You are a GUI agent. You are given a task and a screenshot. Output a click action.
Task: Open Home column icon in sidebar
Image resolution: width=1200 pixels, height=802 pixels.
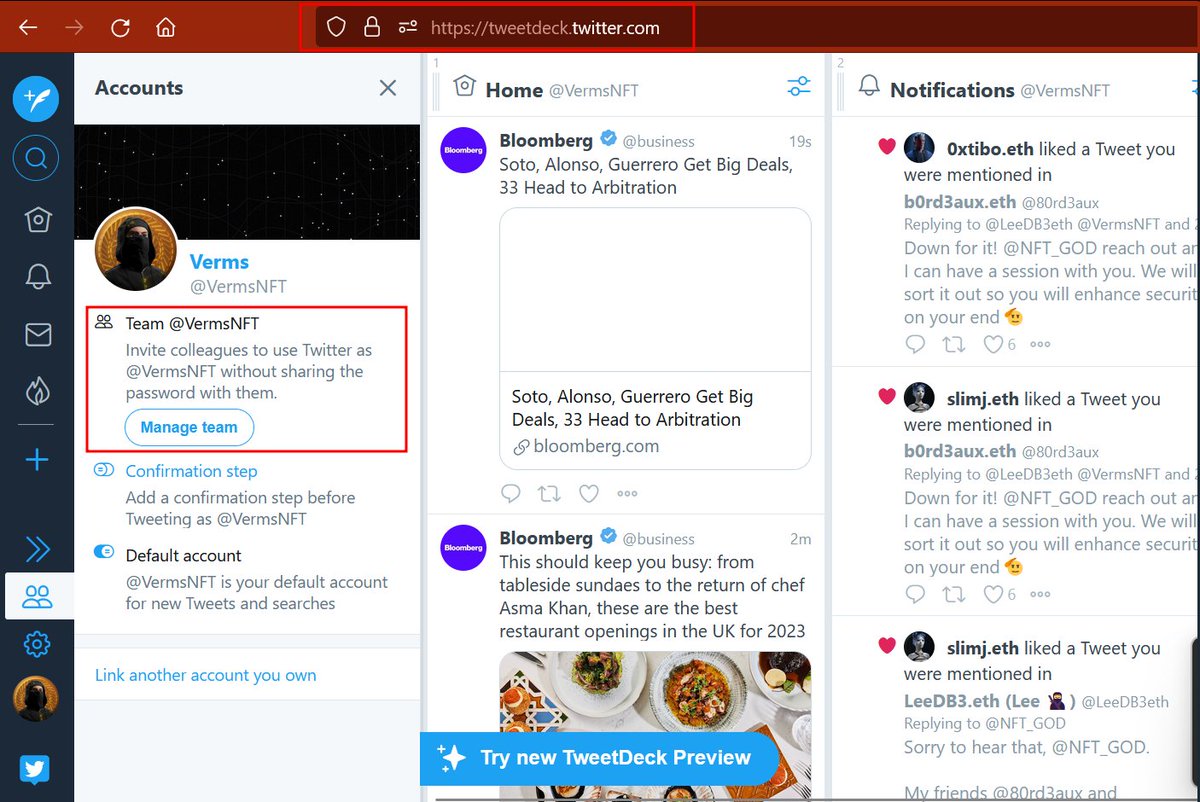tap(37, 220)
